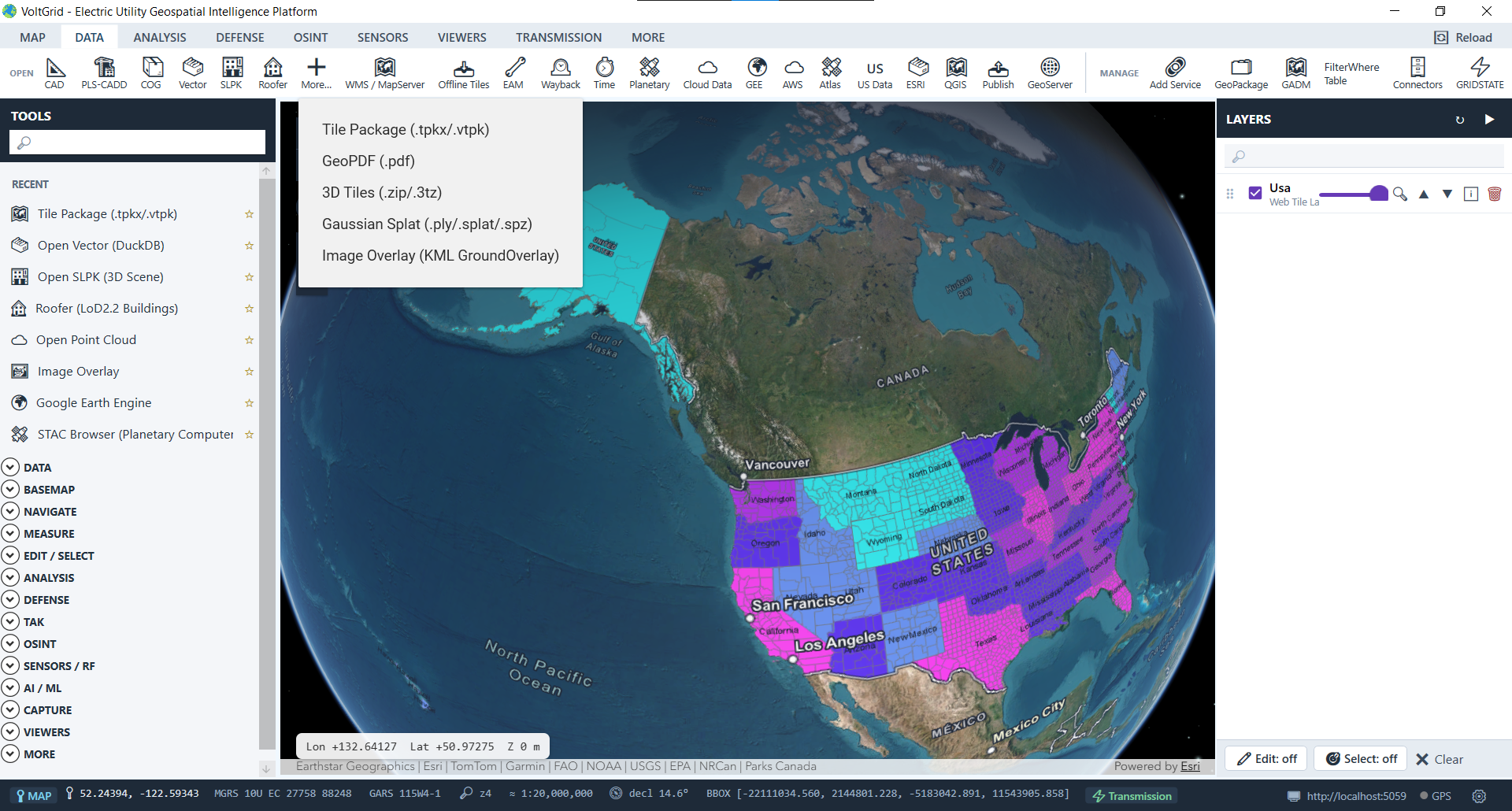Open the ESRI tool
The image size is (1512, 811).
916,73
